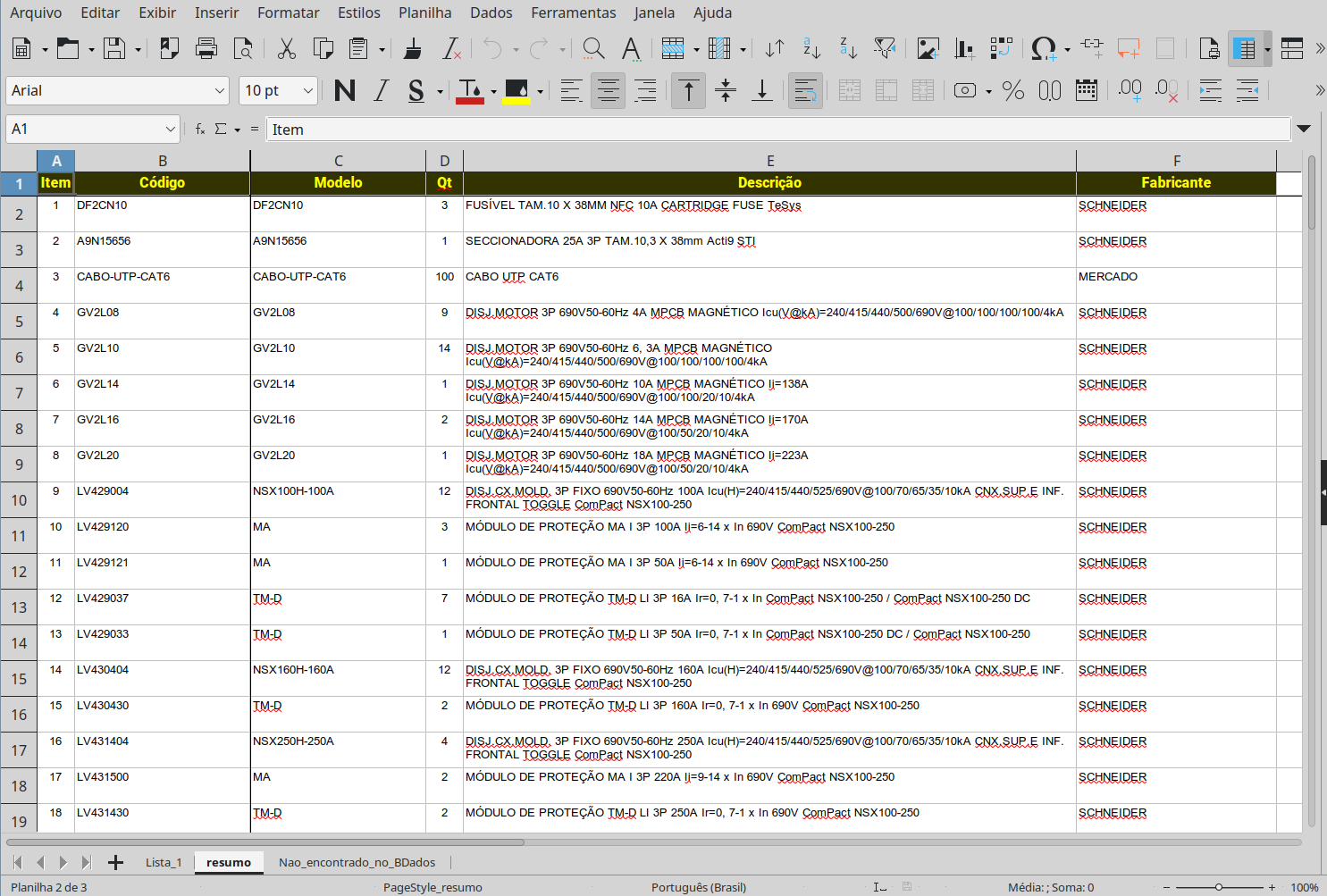This screenshot has height=896, width=1327.
Task: Click the Cut scissors icon
Action: [x=286, y=48]
